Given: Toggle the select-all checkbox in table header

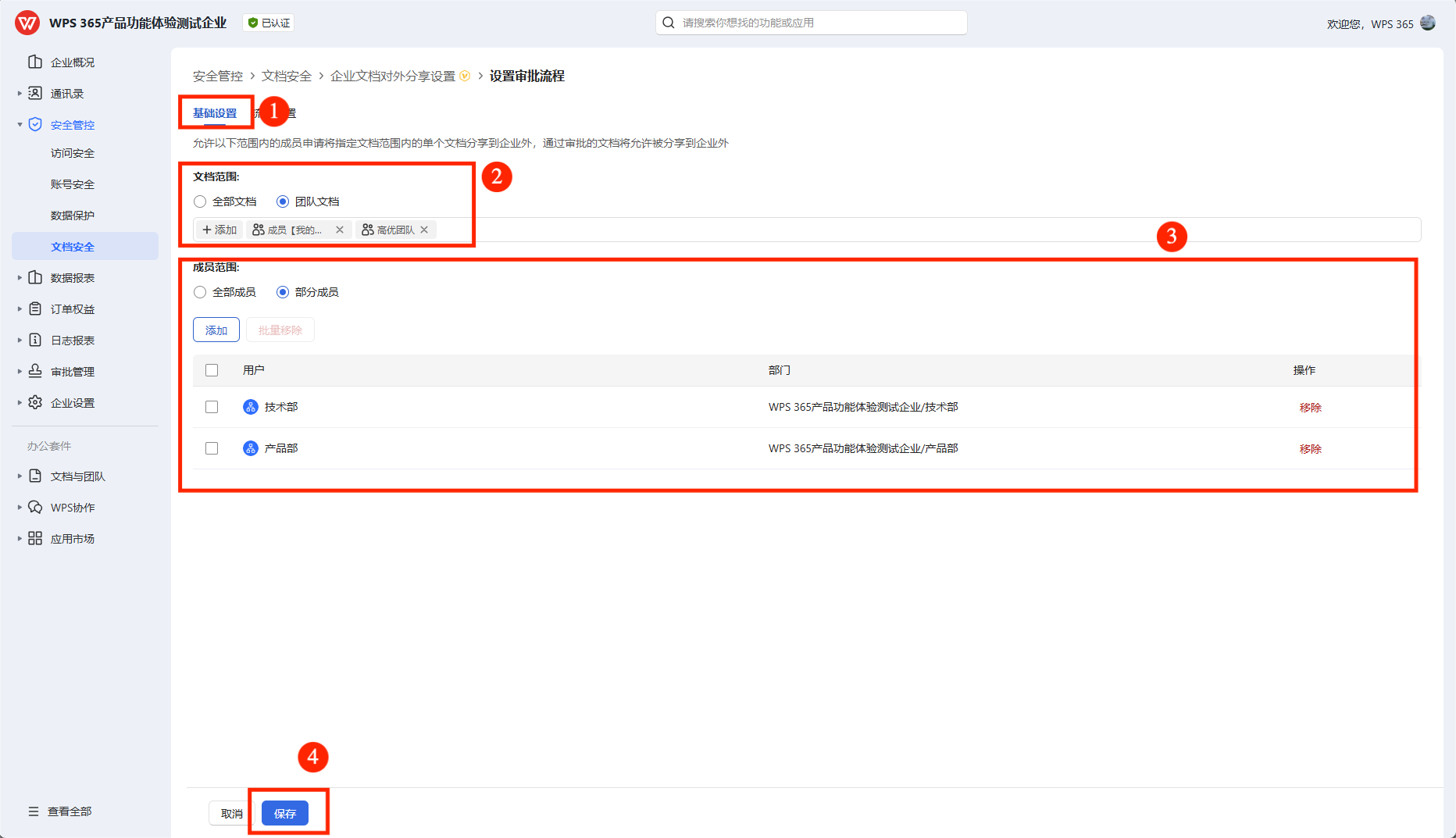Looking at the screenshot, I should click(212, 370).
